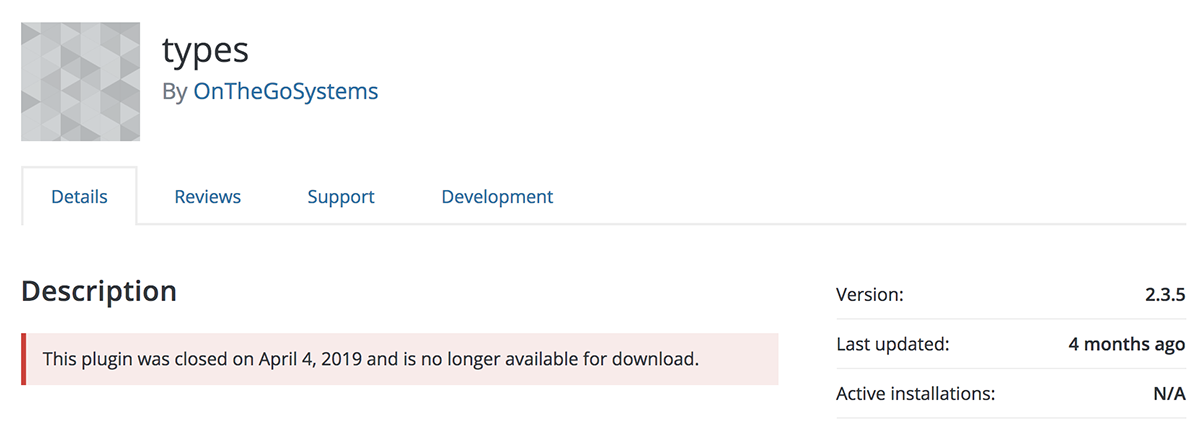Viewport: 1200px width, 426px height.
Task: Click the Last updated label
Action: [892, 344]
